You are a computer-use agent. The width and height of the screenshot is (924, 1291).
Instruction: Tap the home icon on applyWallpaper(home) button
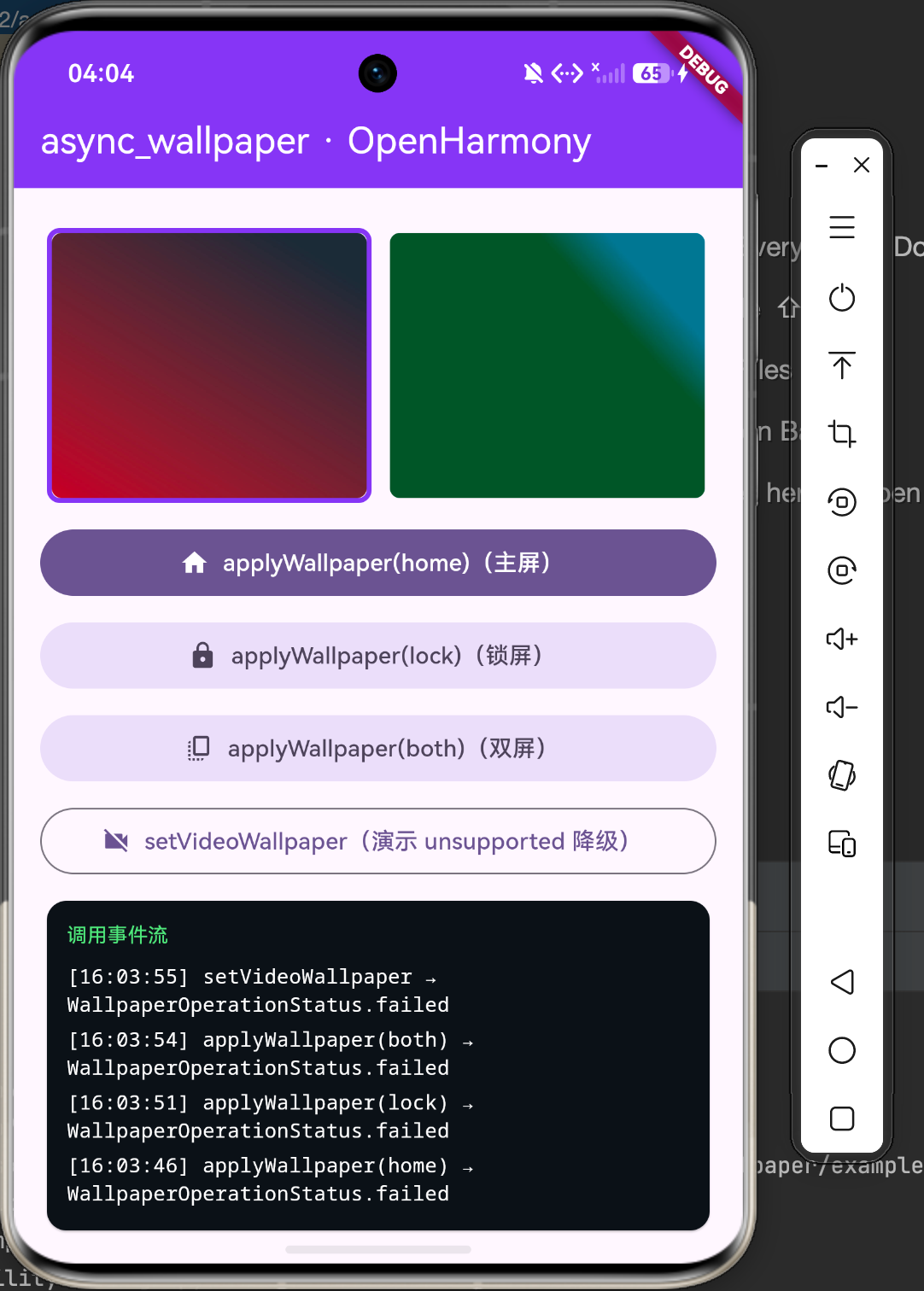(x=195, y=563)
